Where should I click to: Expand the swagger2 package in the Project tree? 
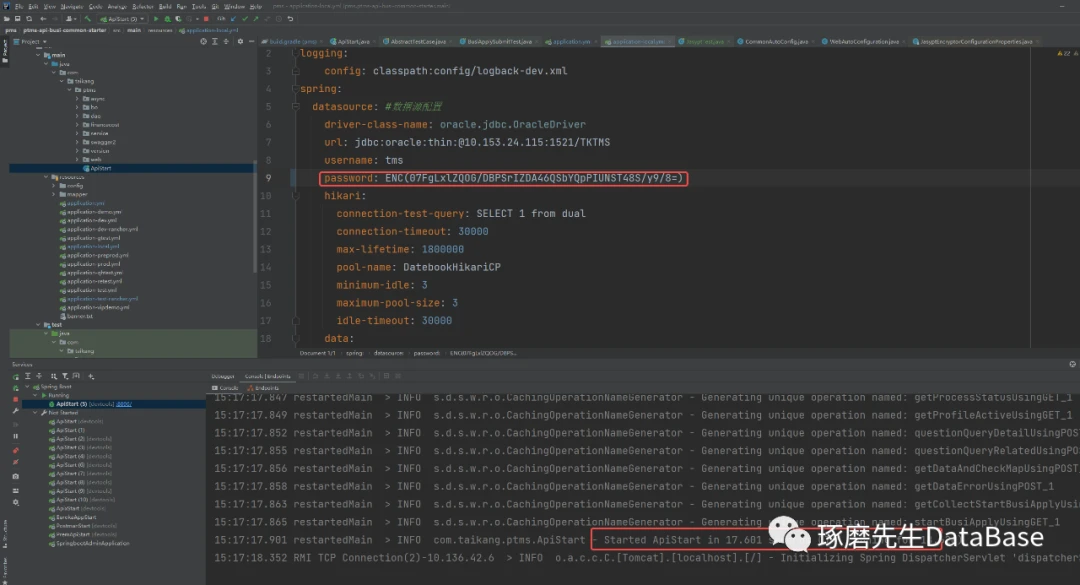click(x=77, y=142)
